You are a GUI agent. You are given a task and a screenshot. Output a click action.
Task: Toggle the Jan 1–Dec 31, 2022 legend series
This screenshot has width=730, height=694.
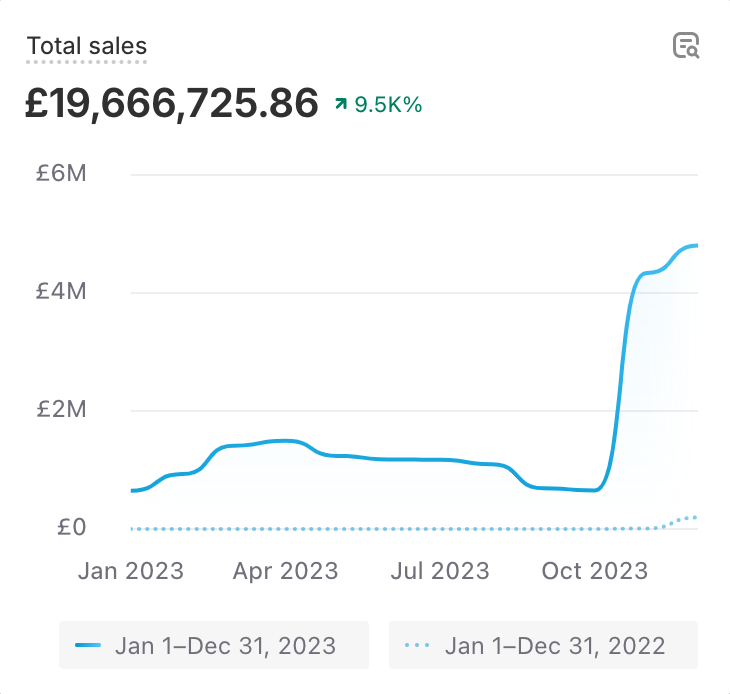click(543, 645)
